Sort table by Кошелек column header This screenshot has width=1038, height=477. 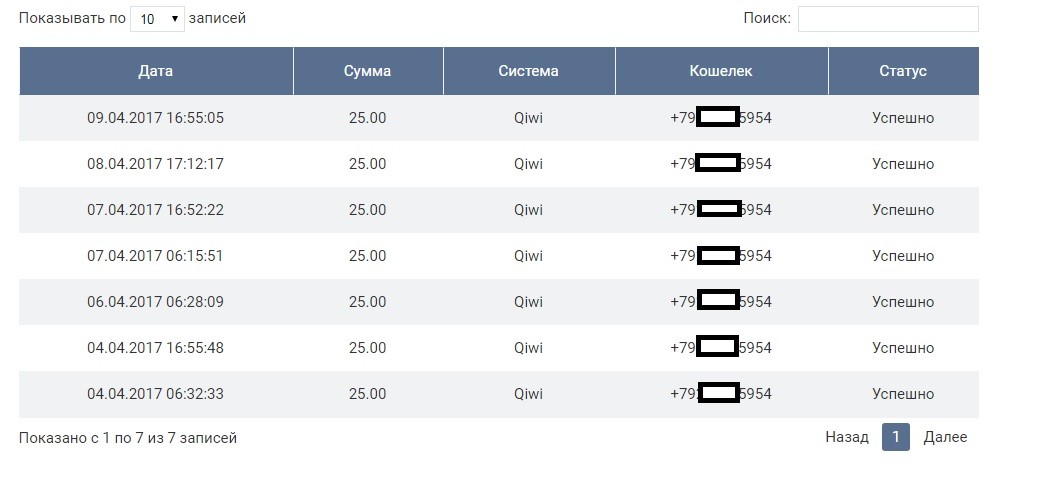click(x=721, y=71)
